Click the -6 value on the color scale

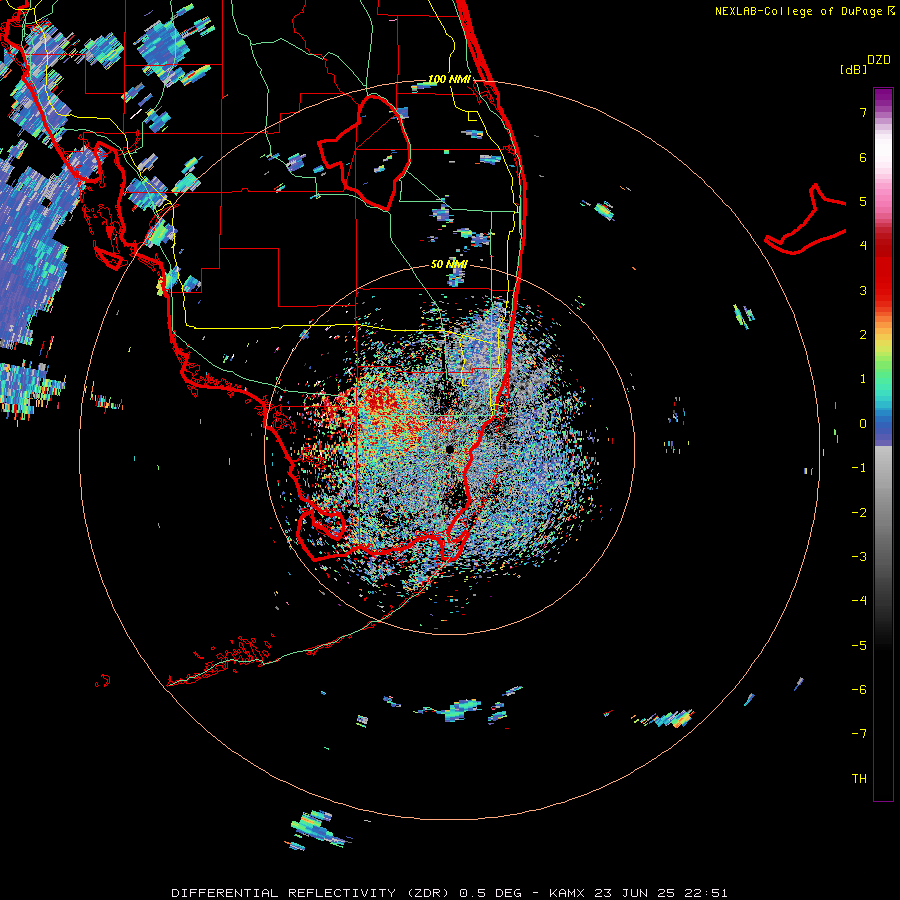pos(859,690)
